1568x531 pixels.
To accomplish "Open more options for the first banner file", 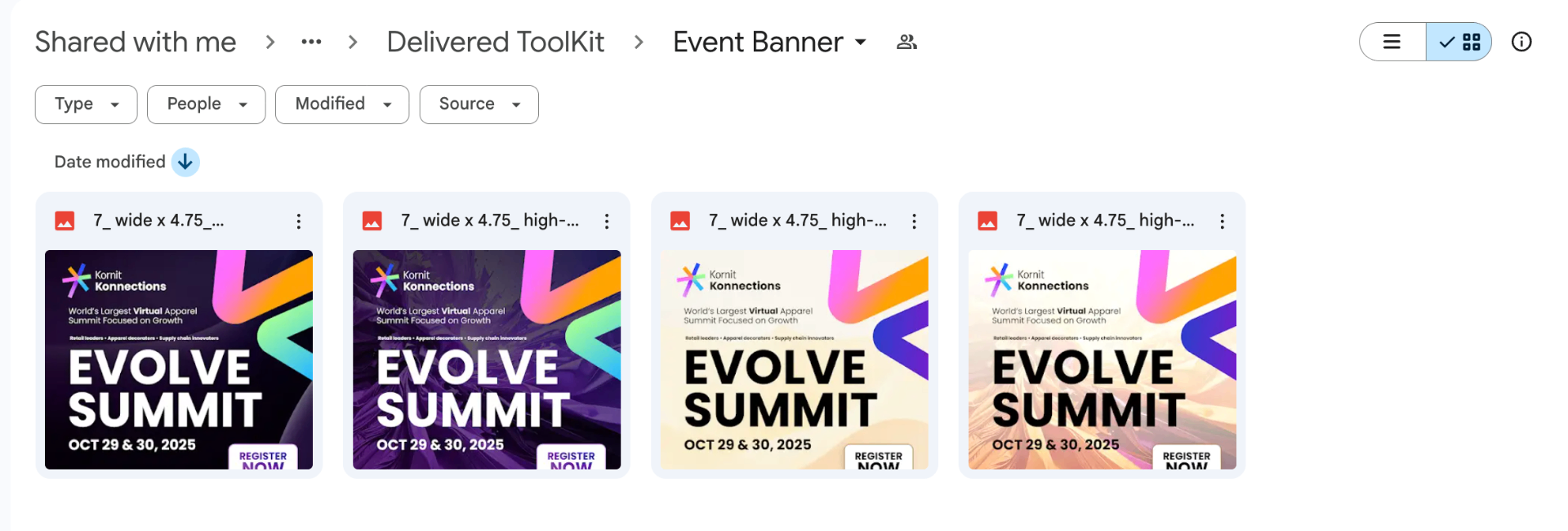I will click(299, 221).
